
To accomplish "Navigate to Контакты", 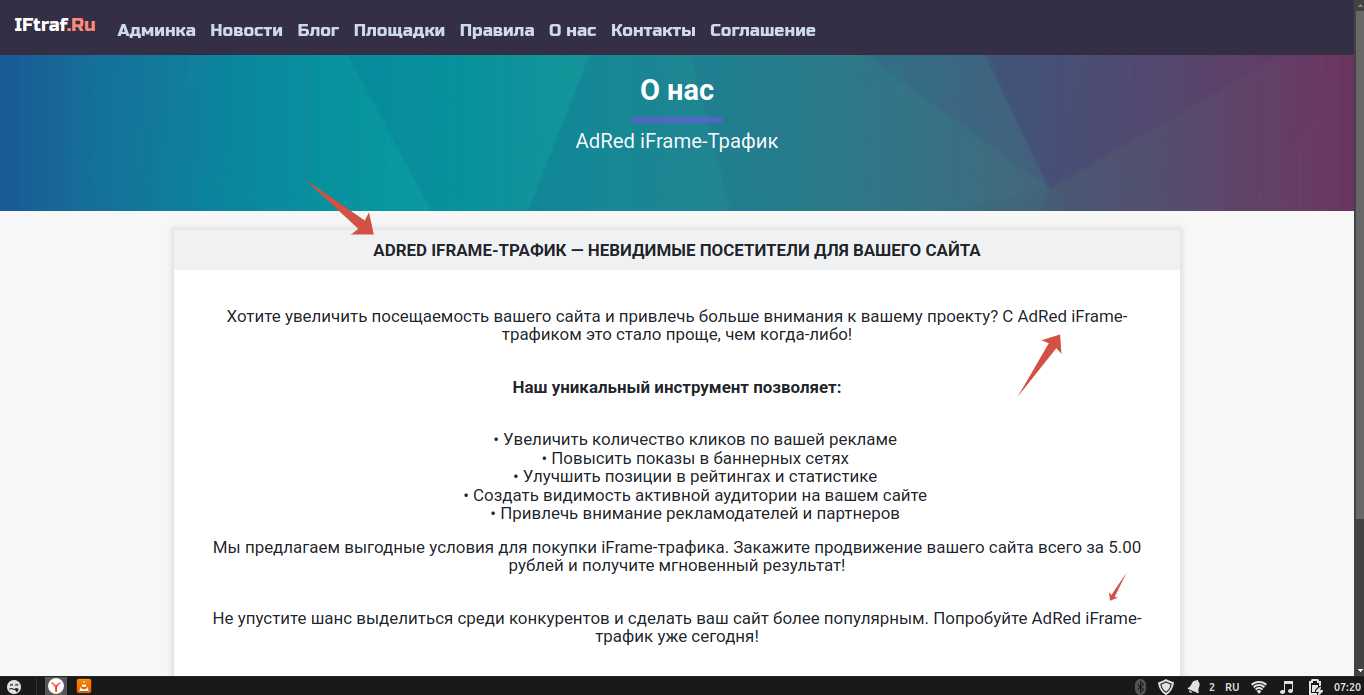I will (x=653, y=30).
